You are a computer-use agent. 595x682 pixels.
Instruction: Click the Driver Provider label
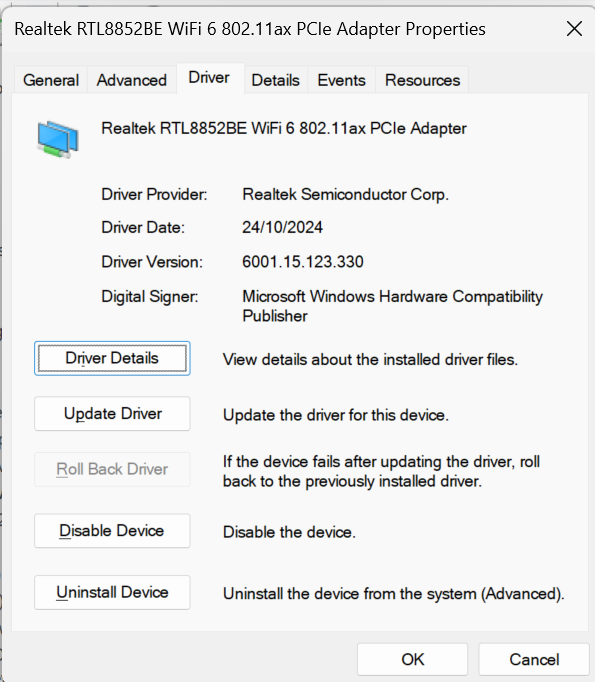154,194
